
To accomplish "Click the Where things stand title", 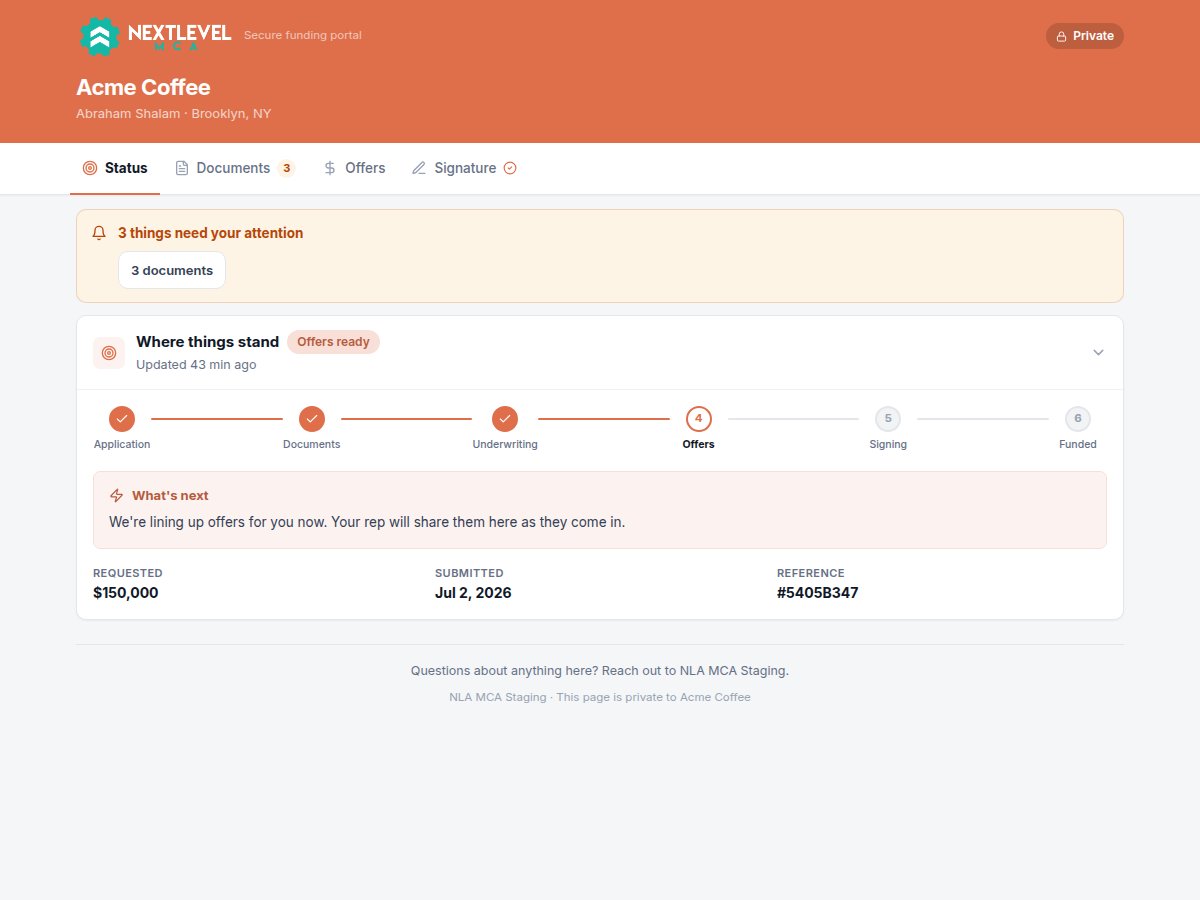I will [207, 342].
